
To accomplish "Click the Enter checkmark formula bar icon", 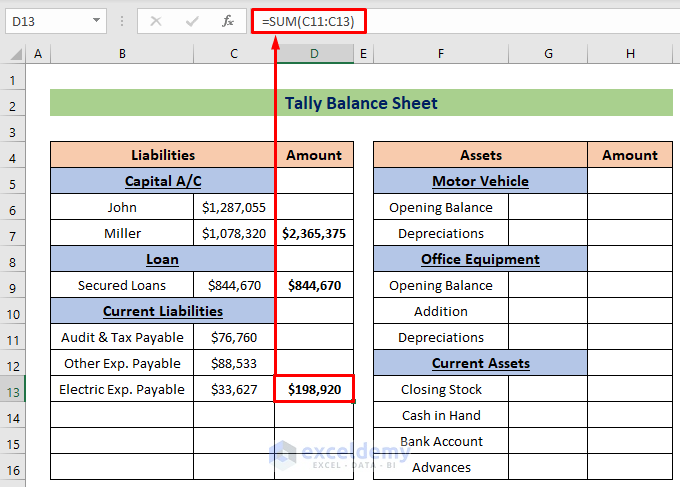I will click(x=192, y=20).
